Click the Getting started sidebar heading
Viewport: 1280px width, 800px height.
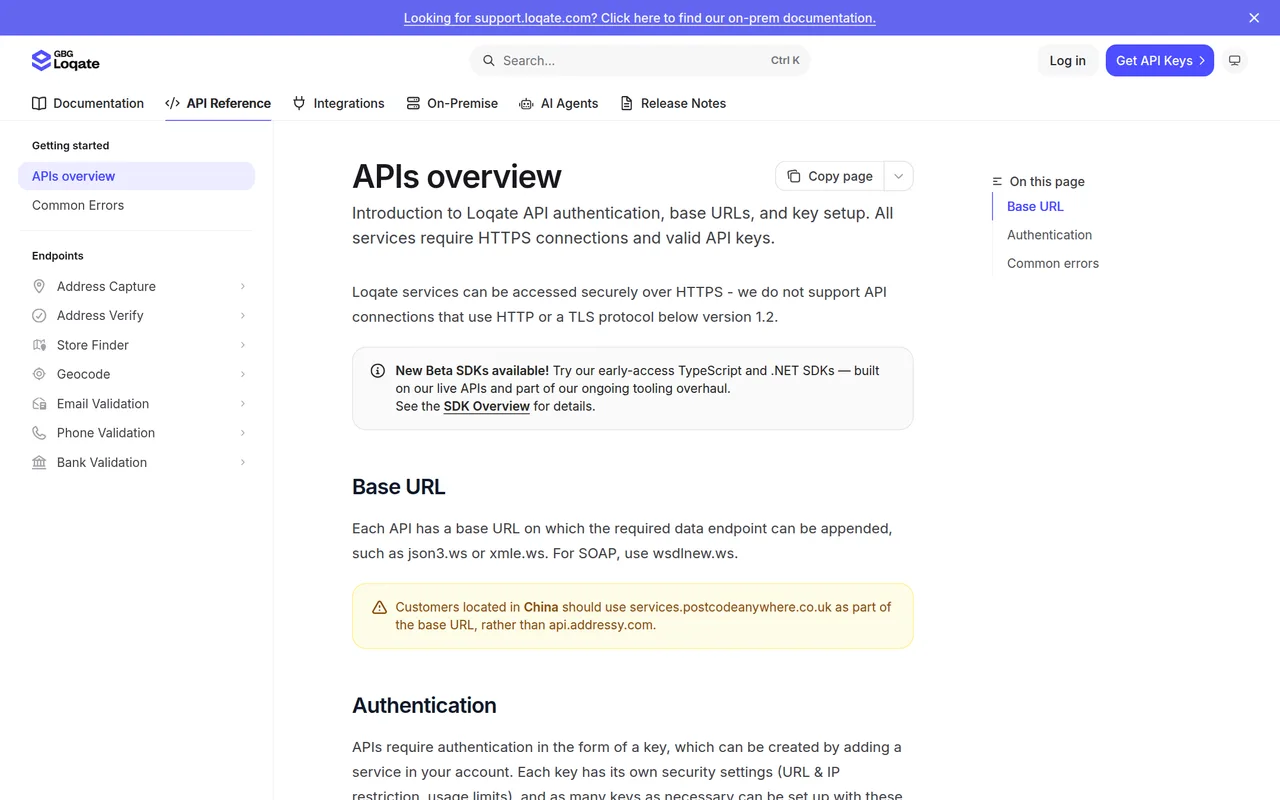(x=71, y=145)
